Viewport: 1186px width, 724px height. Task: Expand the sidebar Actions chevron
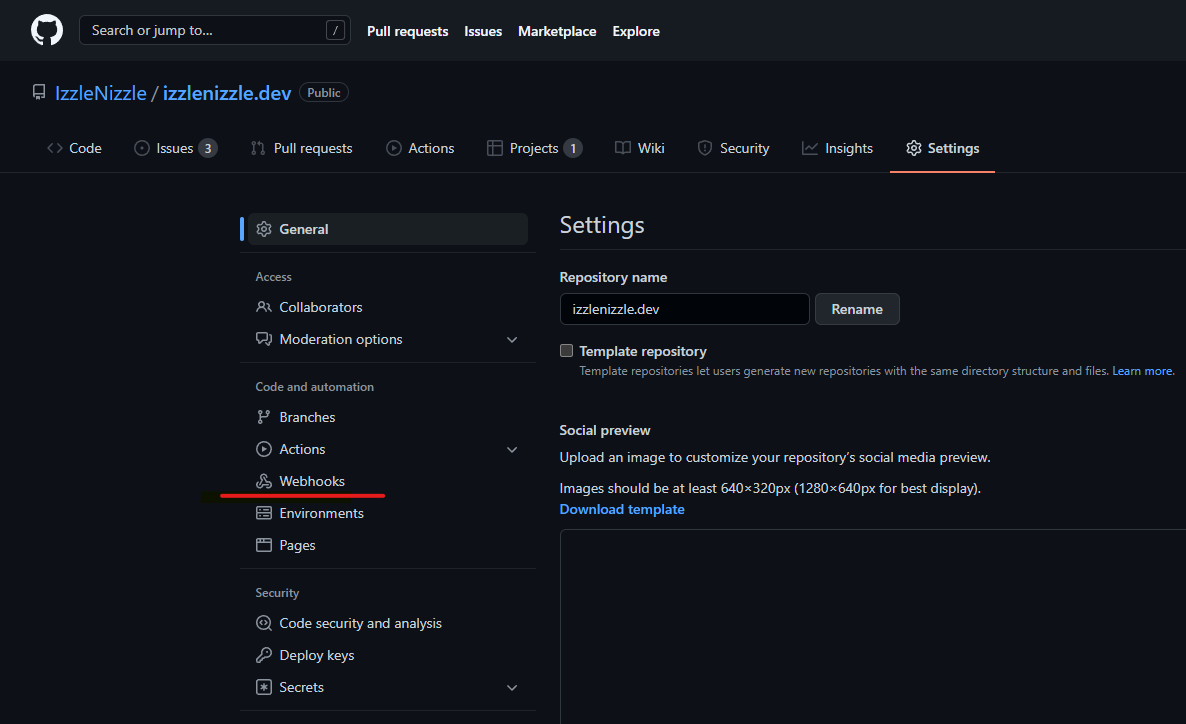[x=512, y=449]
